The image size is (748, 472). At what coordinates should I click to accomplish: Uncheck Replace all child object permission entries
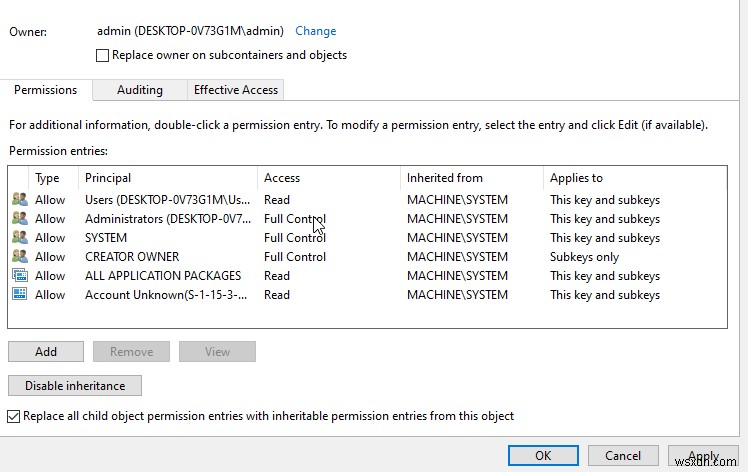click(x=14, y=416)
